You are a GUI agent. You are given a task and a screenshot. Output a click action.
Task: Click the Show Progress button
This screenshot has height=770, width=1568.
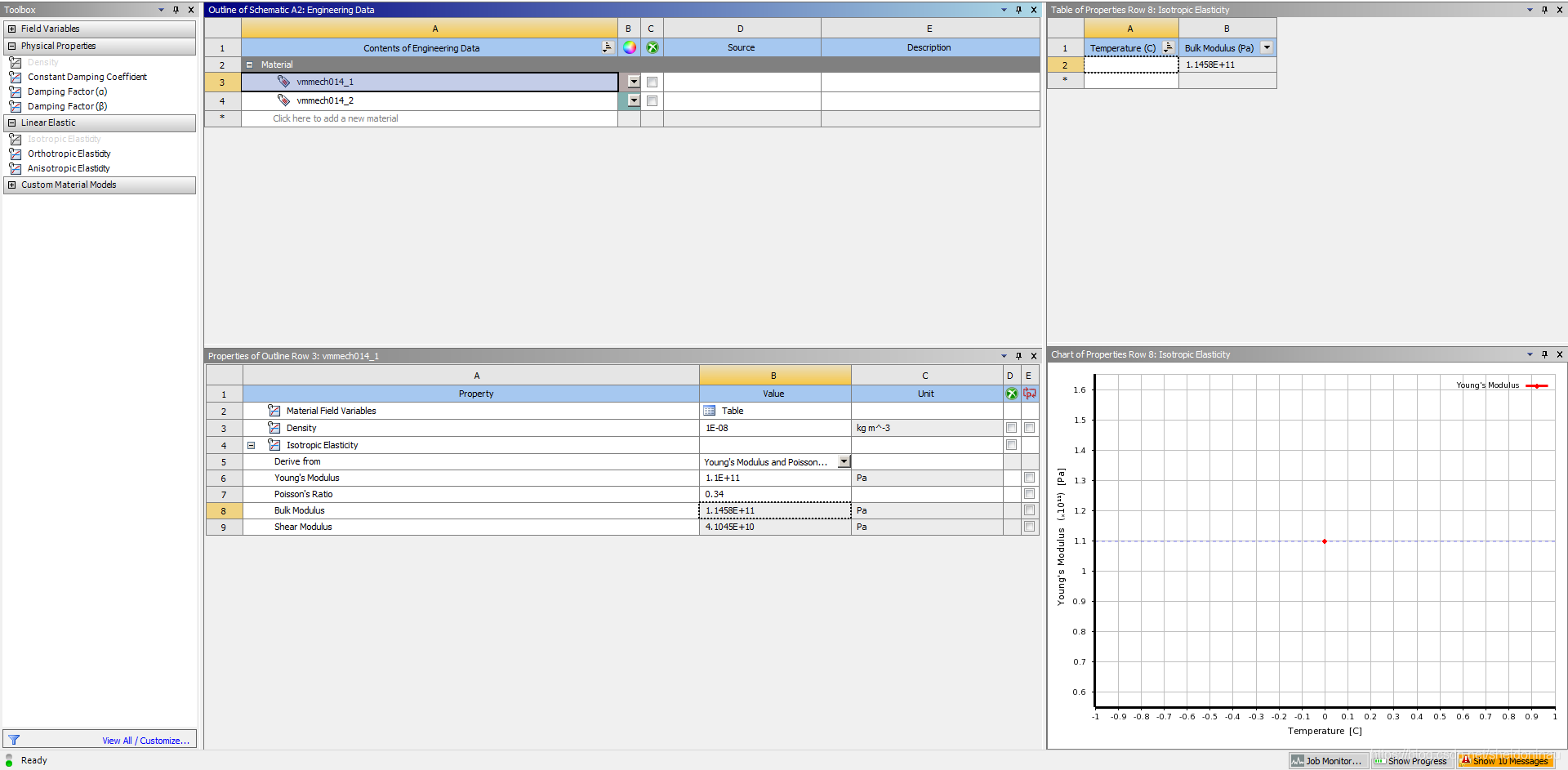1411,761
